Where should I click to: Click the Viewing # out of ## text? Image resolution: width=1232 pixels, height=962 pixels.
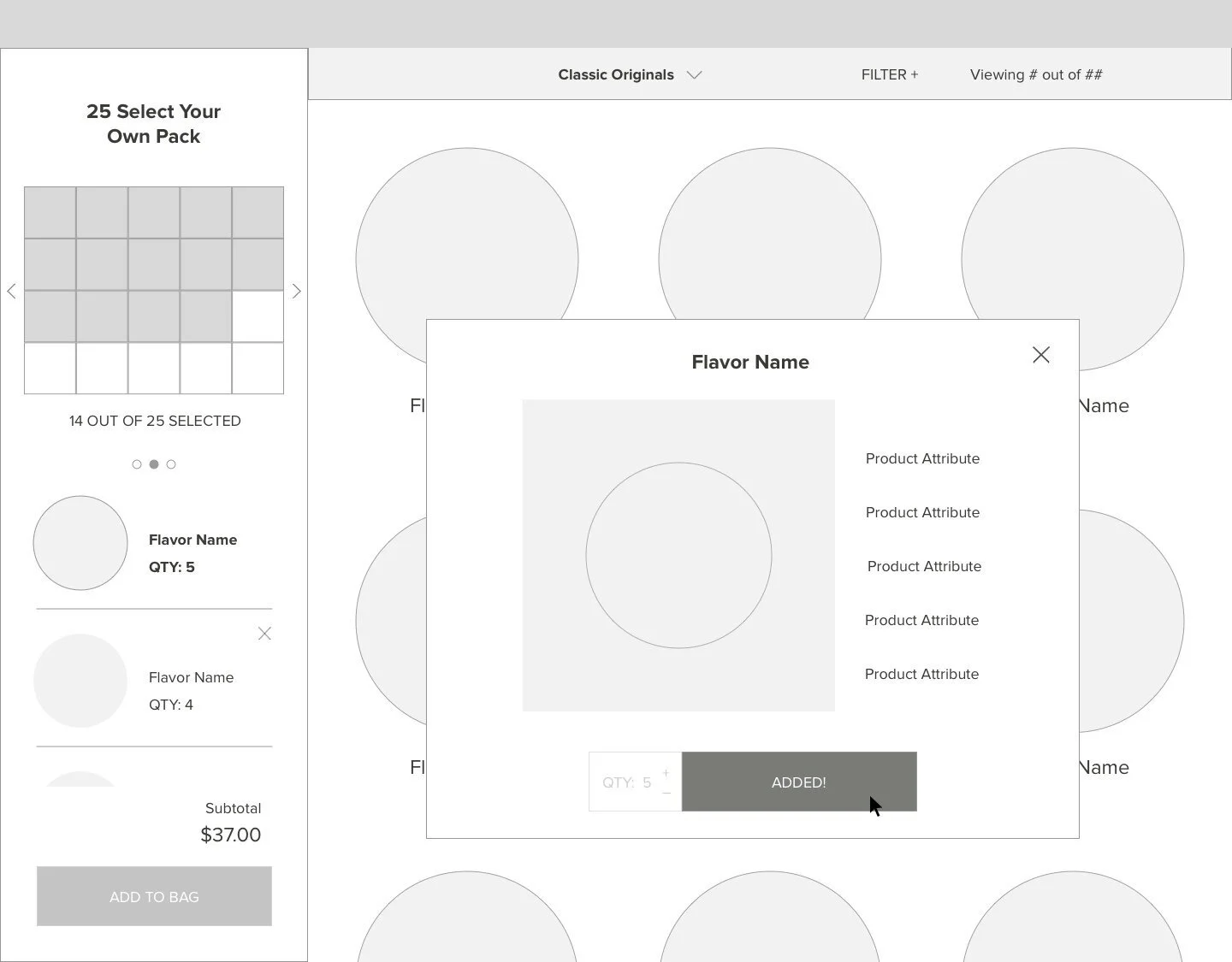click(x=1036, y=74)
